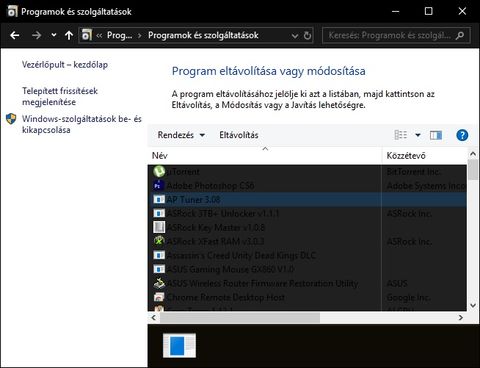The image size is (480, 368).
Task: Click the 'Eltávolítás' button
Action: click(x=239, y=135)
